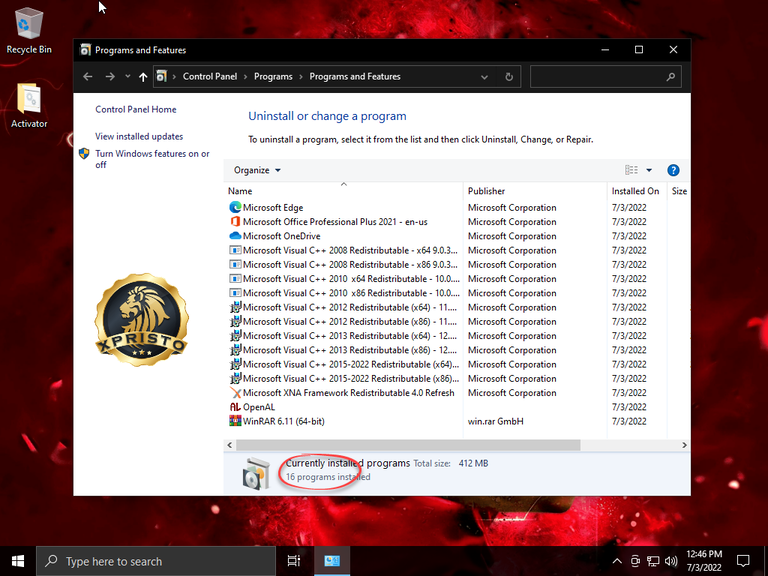Sort by the Name column header

(343, 191)
